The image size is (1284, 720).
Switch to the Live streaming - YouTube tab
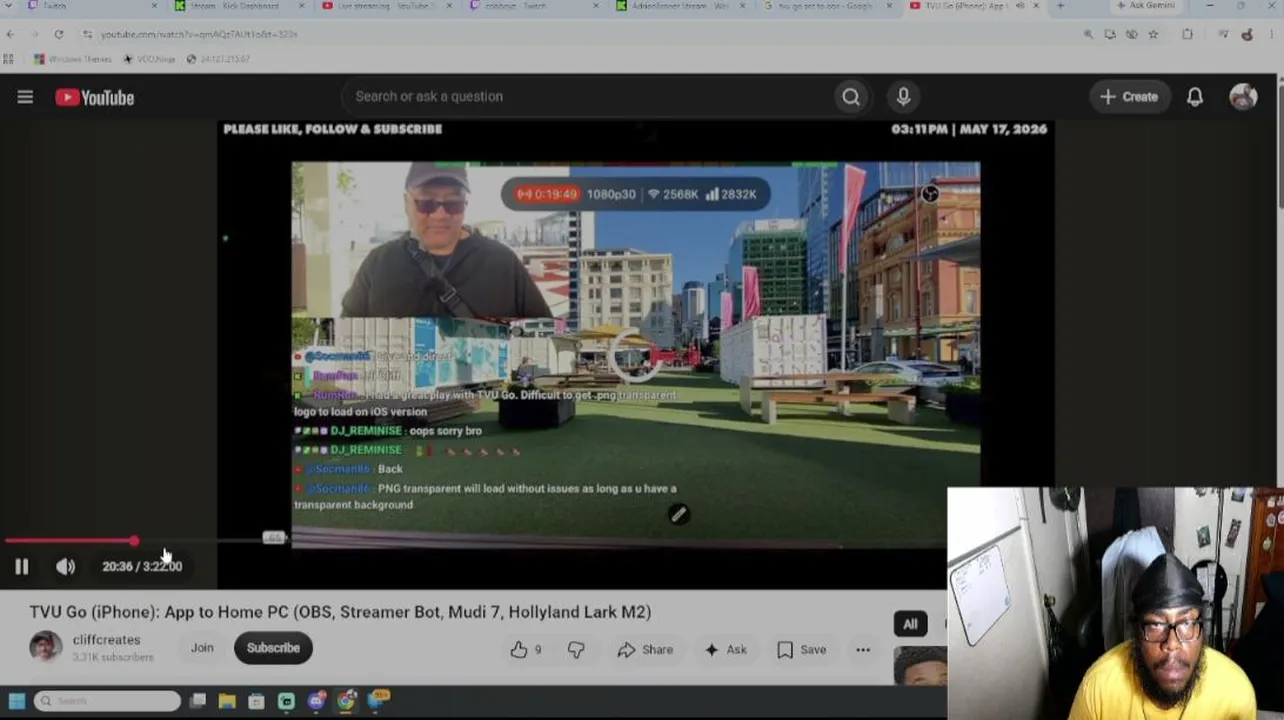tap(385, 6)
